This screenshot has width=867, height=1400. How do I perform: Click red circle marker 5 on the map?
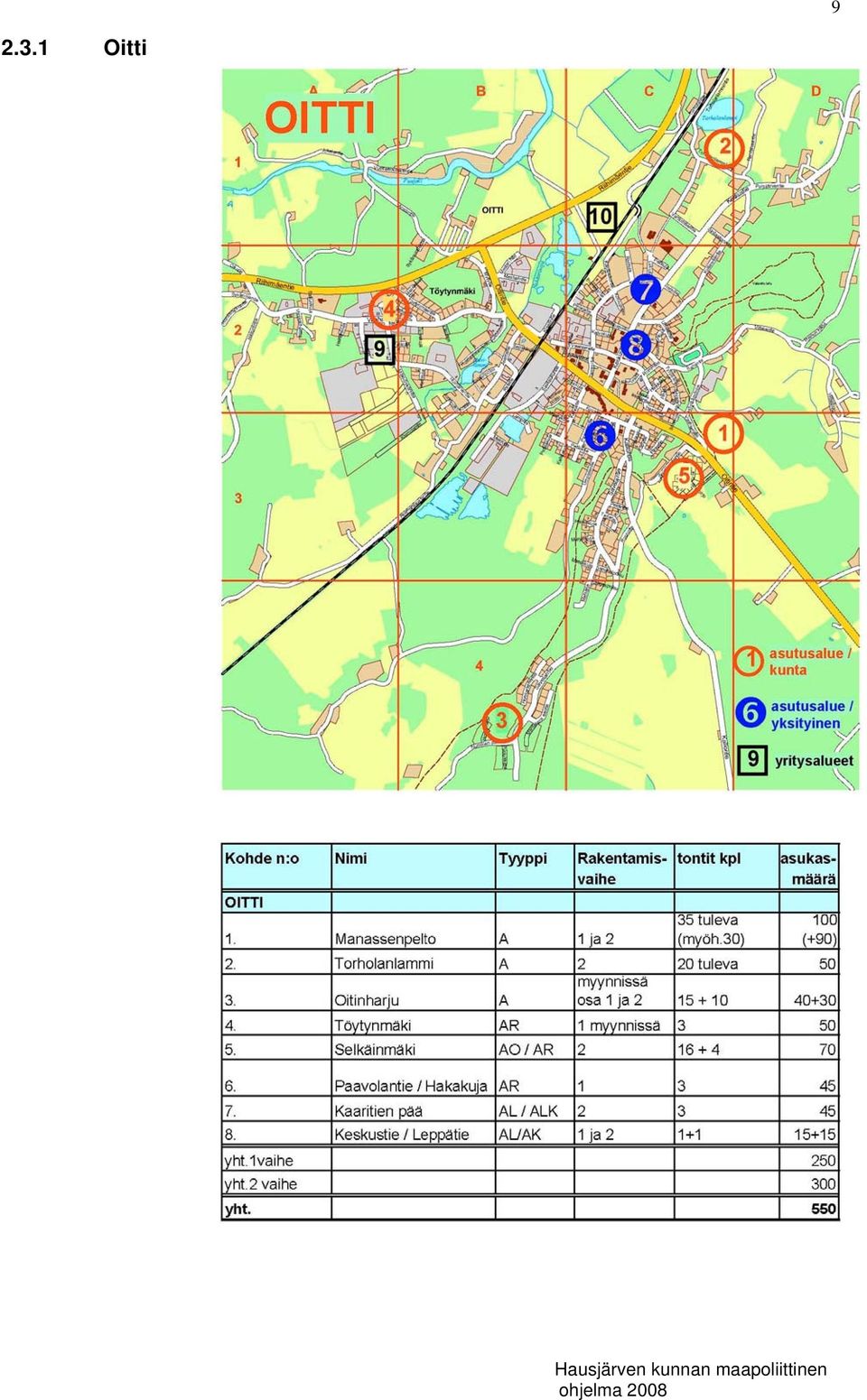coord(683,477)
